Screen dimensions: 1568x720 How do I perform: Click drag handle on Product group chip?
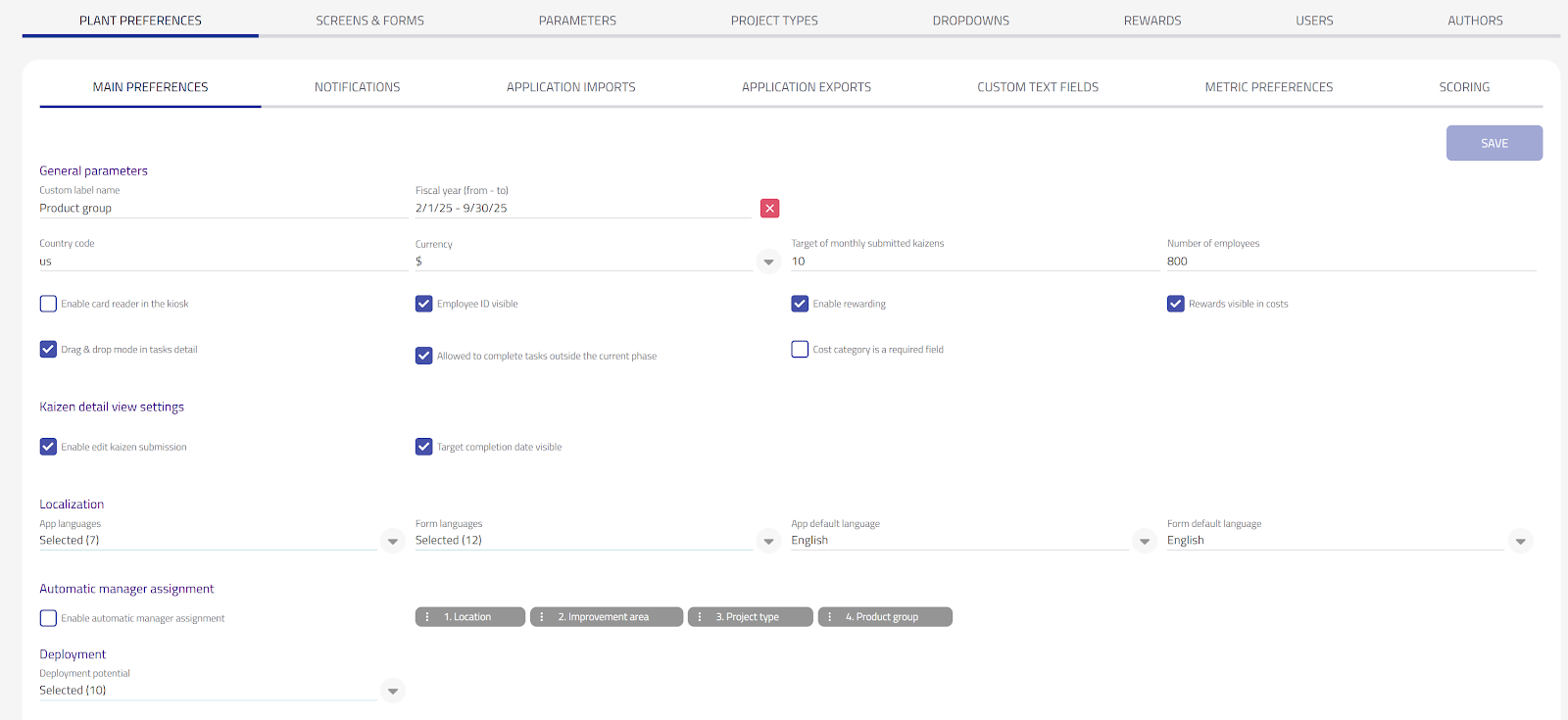coord(830,617)
